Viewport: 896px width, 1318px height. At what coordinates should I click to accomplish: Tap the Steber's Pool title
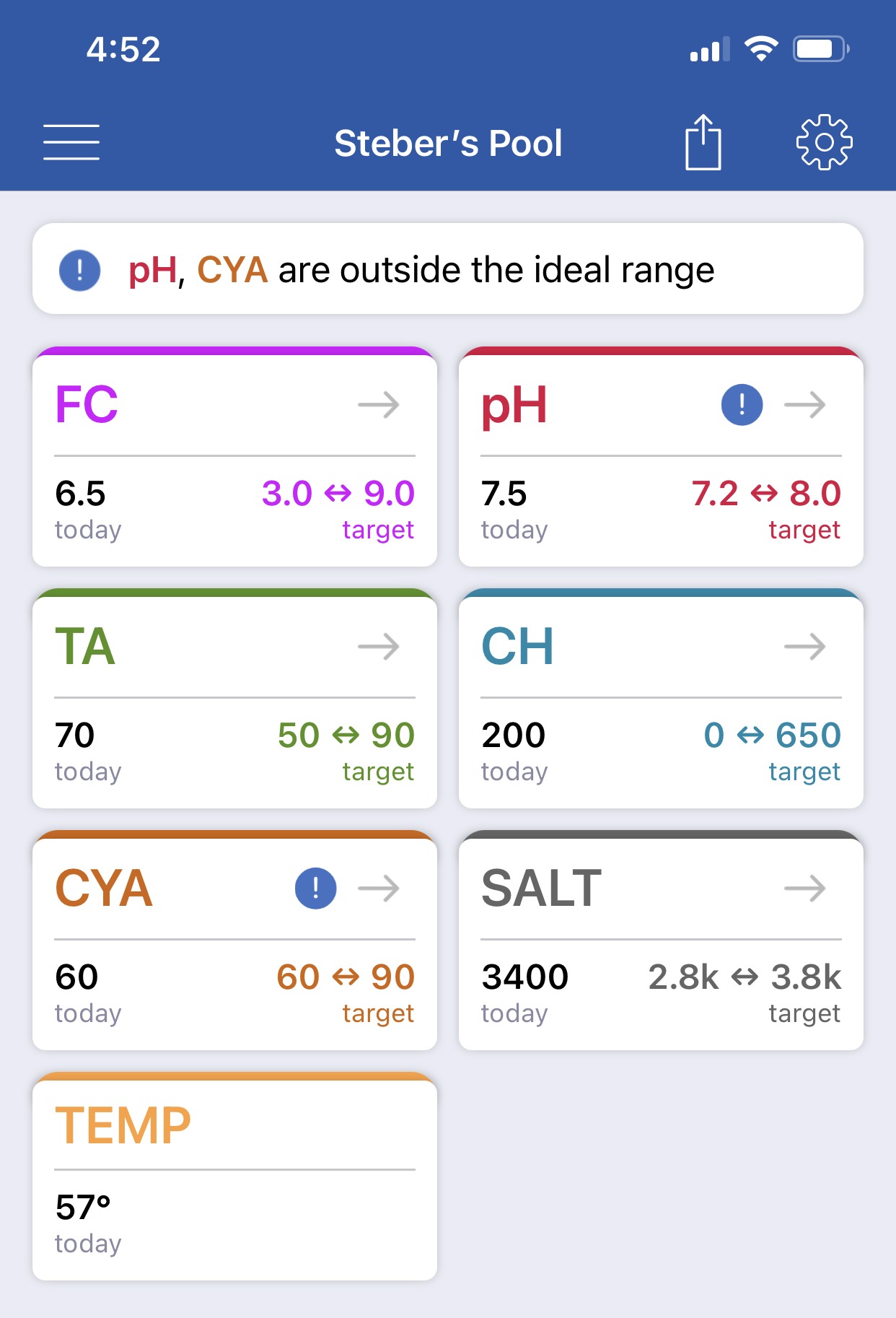(x=448, y=143)
